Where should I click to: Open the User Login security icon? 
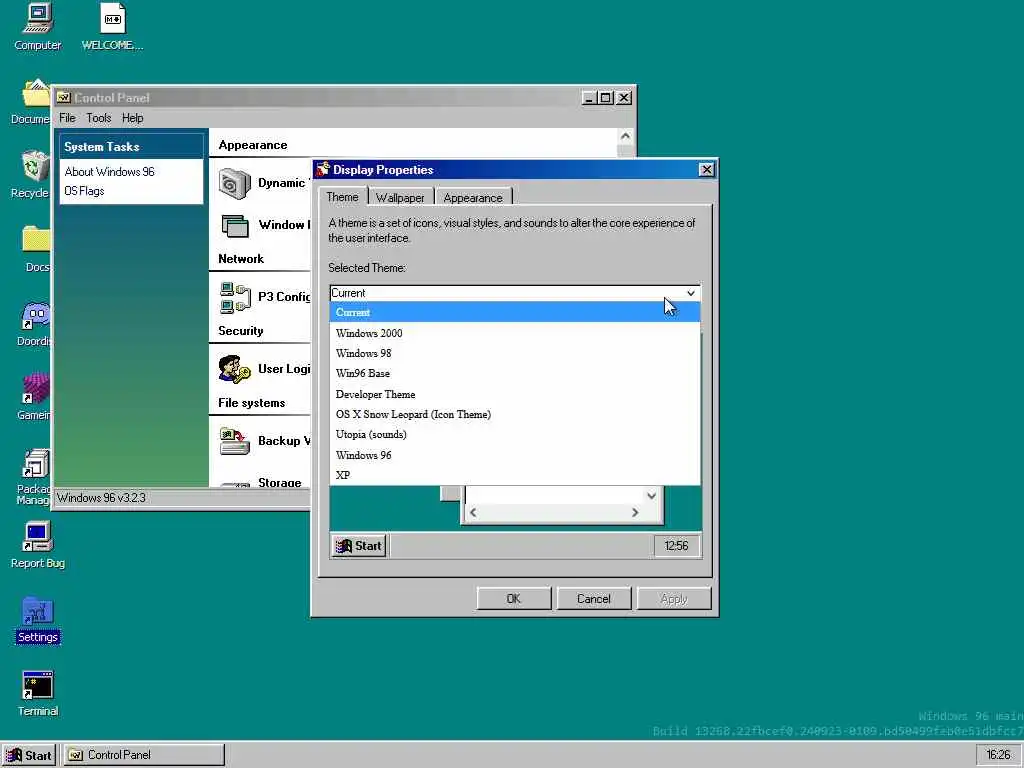pyautogui.click(x=234, y=369)
